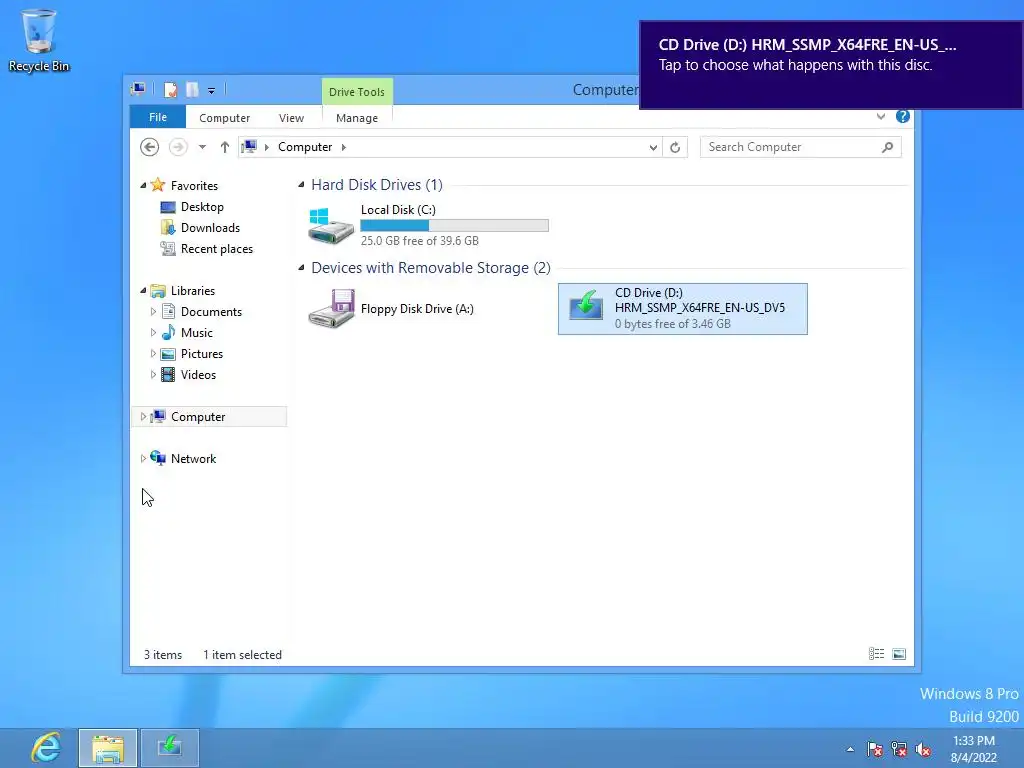Click the network status tray icon

pyautogui.click(x=899, y=749)
